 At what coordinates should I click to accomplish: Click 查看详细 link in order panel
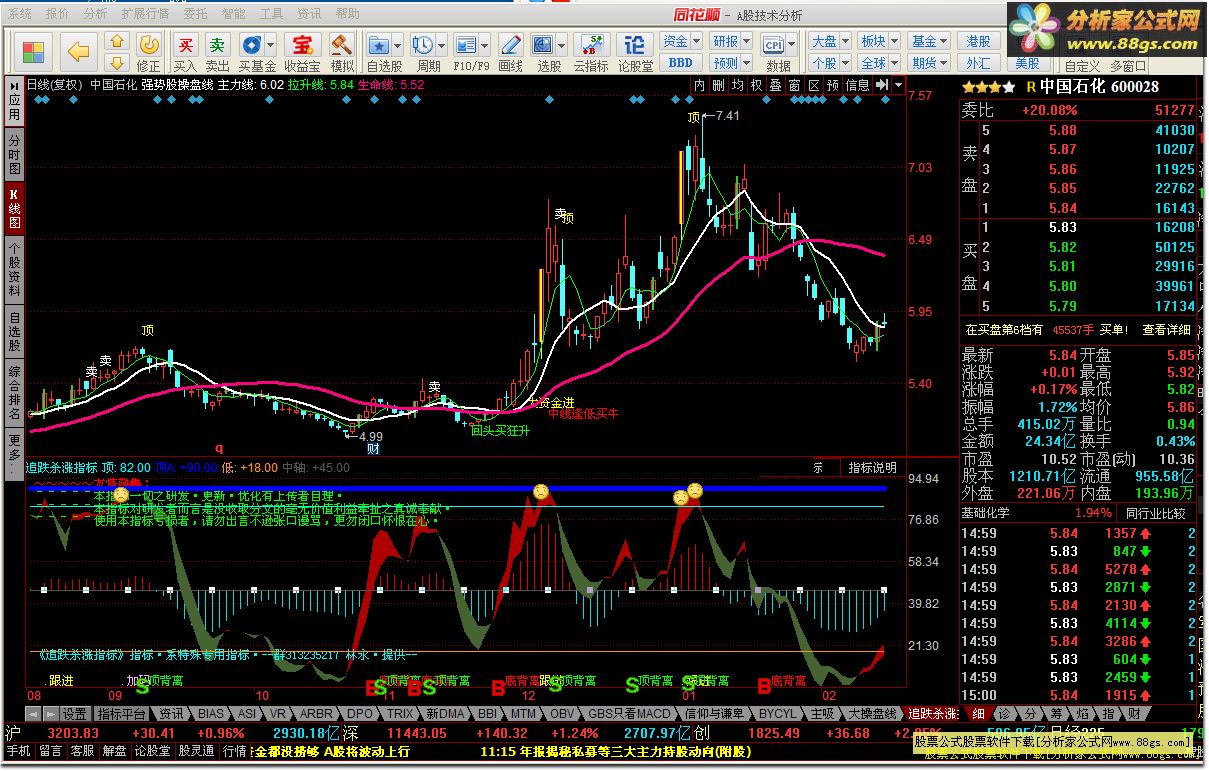pos(1167,329)
